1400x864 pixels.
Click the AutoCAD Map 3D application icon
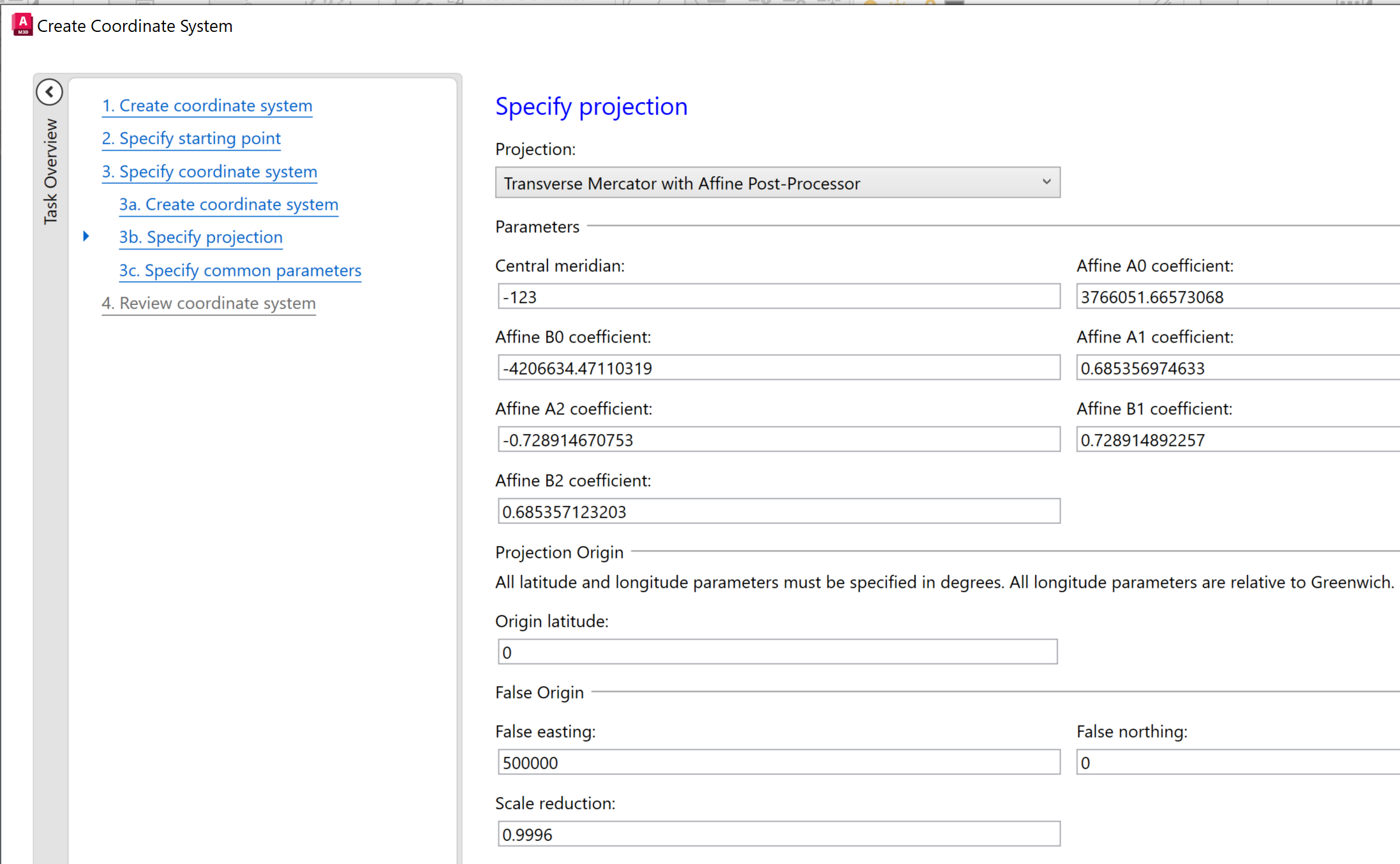click(x=21, y=25)
